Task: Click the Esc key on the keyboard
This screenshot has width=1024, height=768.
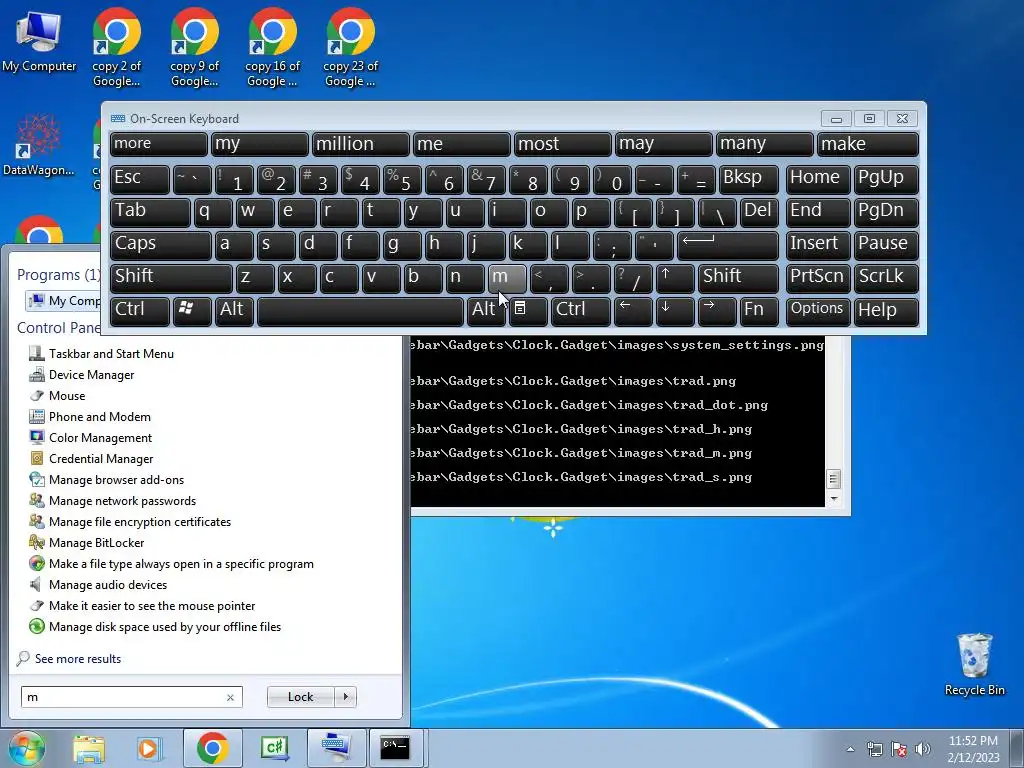Action: coord(140,178)
